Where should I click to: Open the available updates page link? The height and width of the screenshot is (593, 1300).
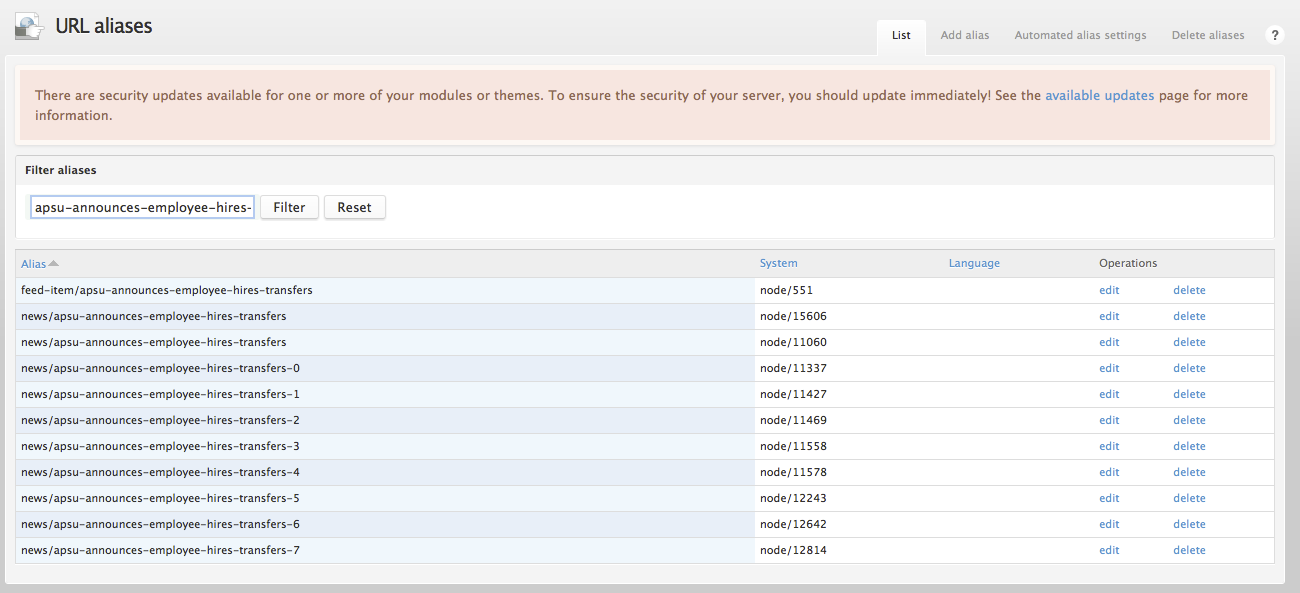[1097, 94]
